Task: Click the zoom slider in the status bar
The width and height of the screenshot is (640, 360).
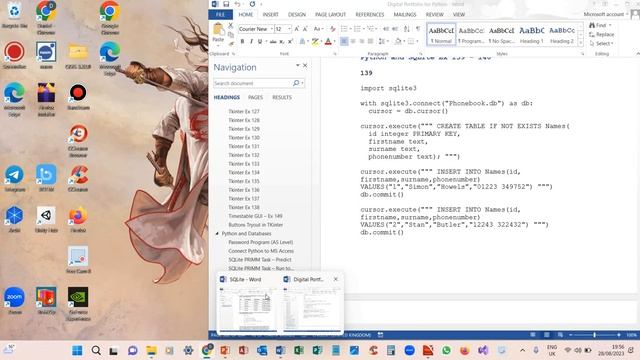Action: point(594,335)
